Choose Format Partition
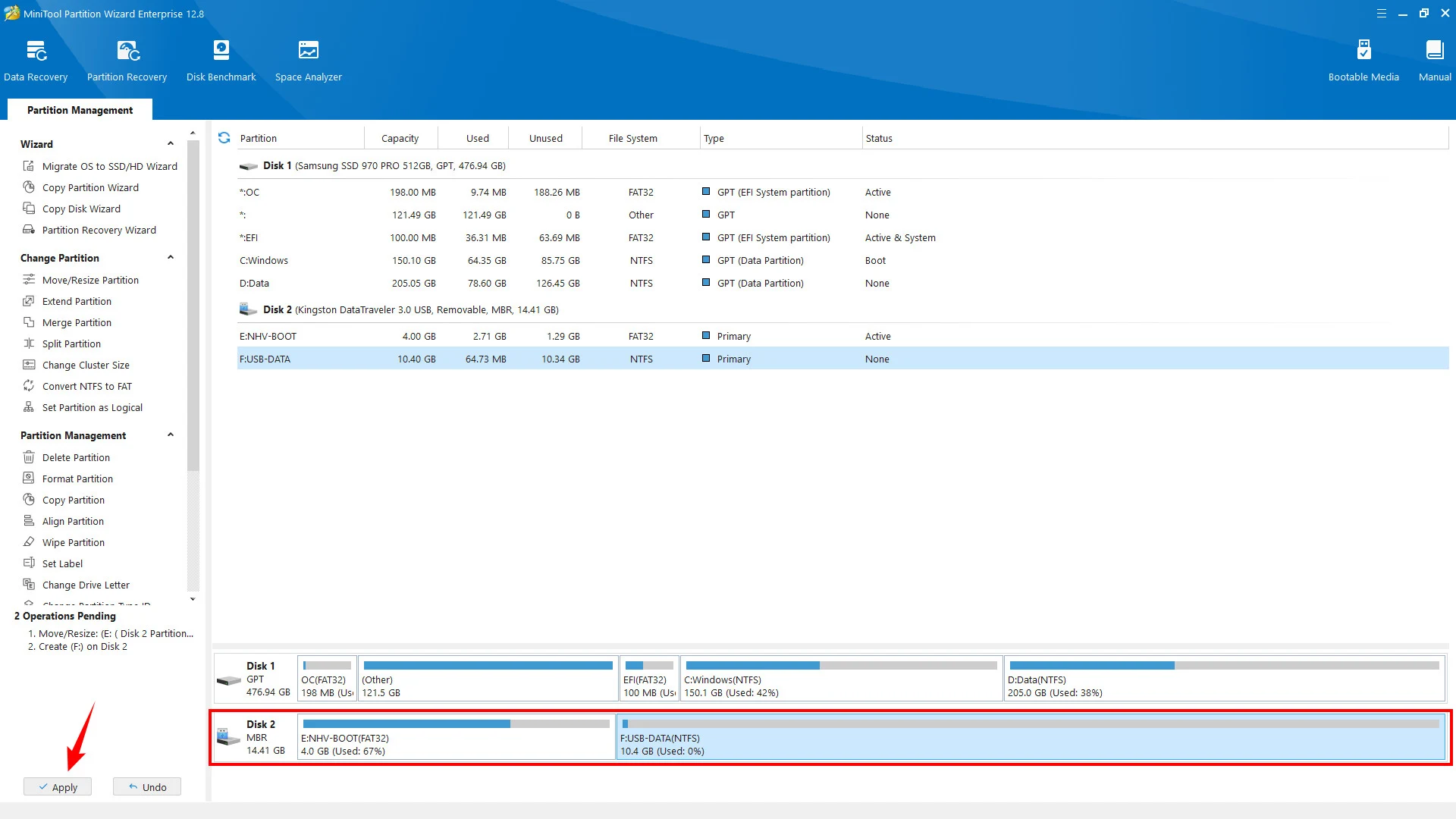1456x819 pixels. [67, 479]
